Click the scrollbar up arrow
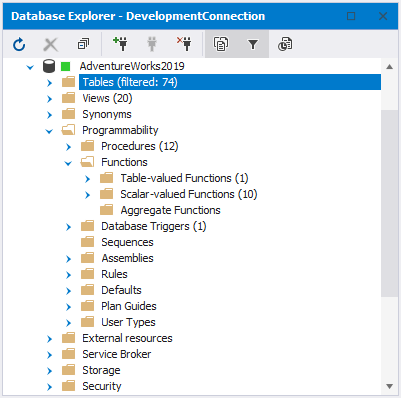401x398 pixels. [389, 66]
